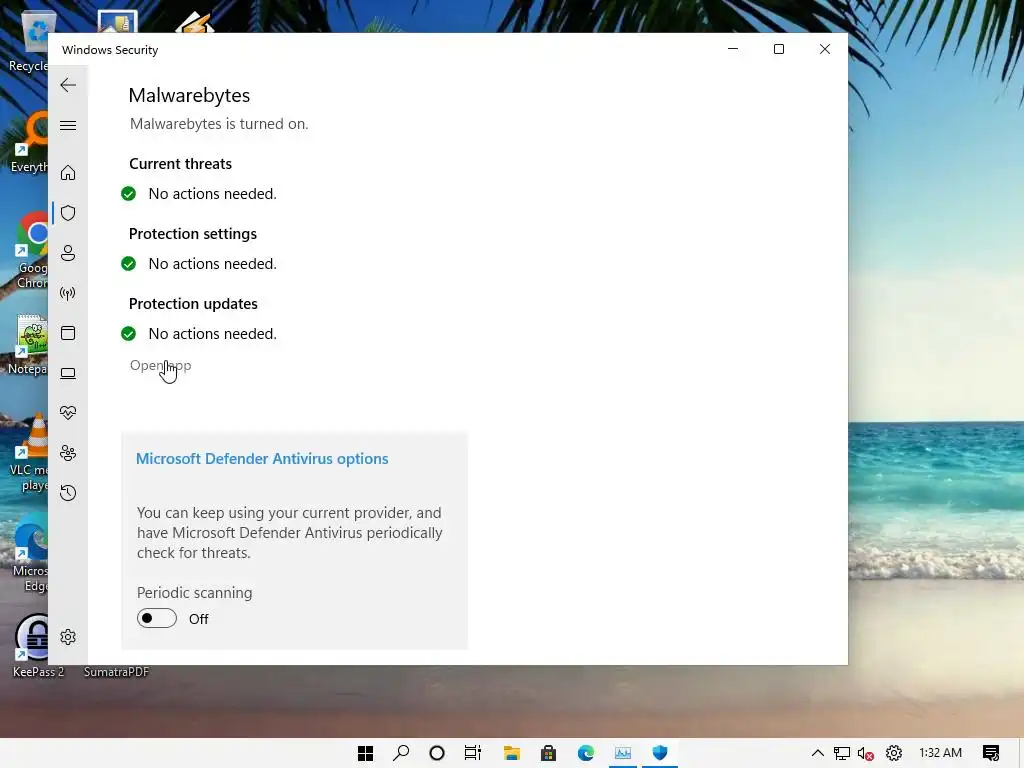Turn on Periodic scanning toggle

click(157, 618)
